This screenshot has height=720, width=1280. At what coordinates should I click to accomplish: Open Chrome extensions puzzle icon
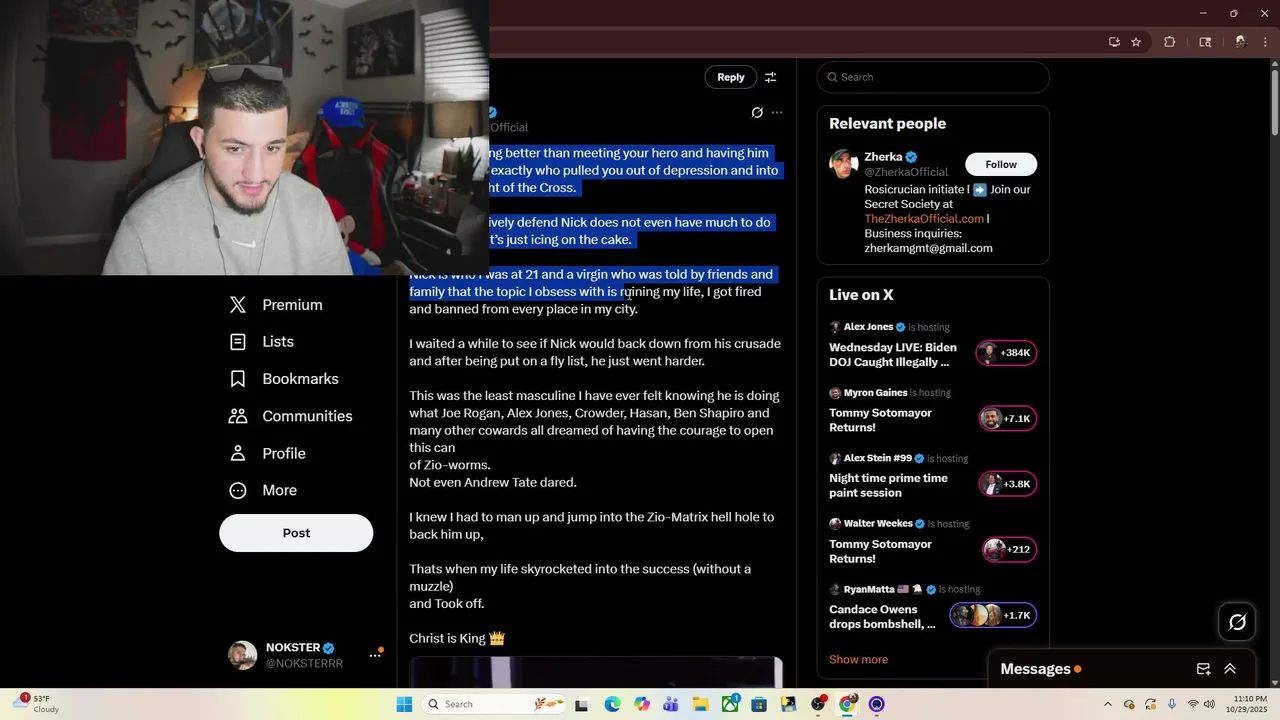pos(1170,42)
